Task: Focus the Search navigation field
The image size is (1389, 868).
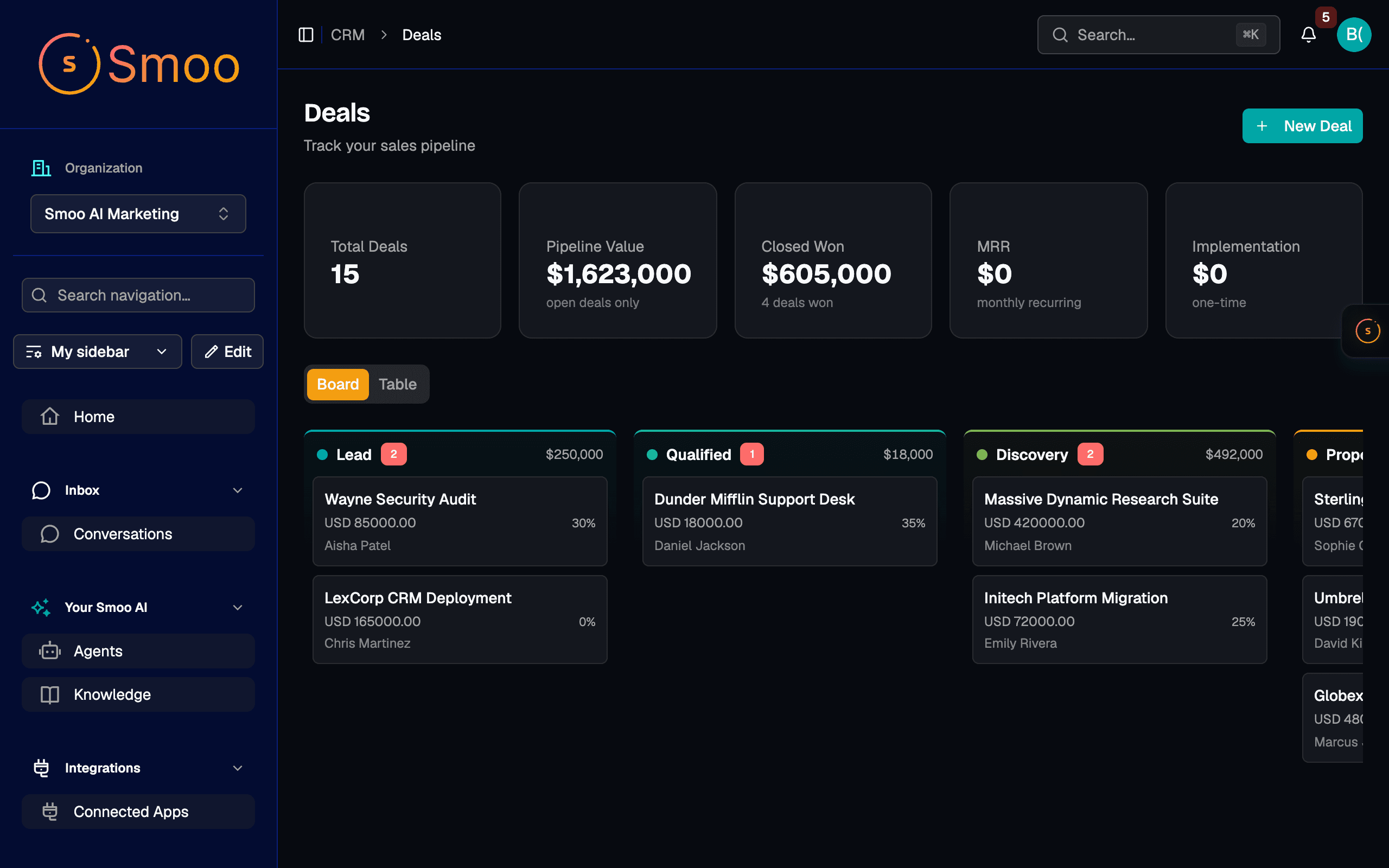Action: [x=138, y=295]
